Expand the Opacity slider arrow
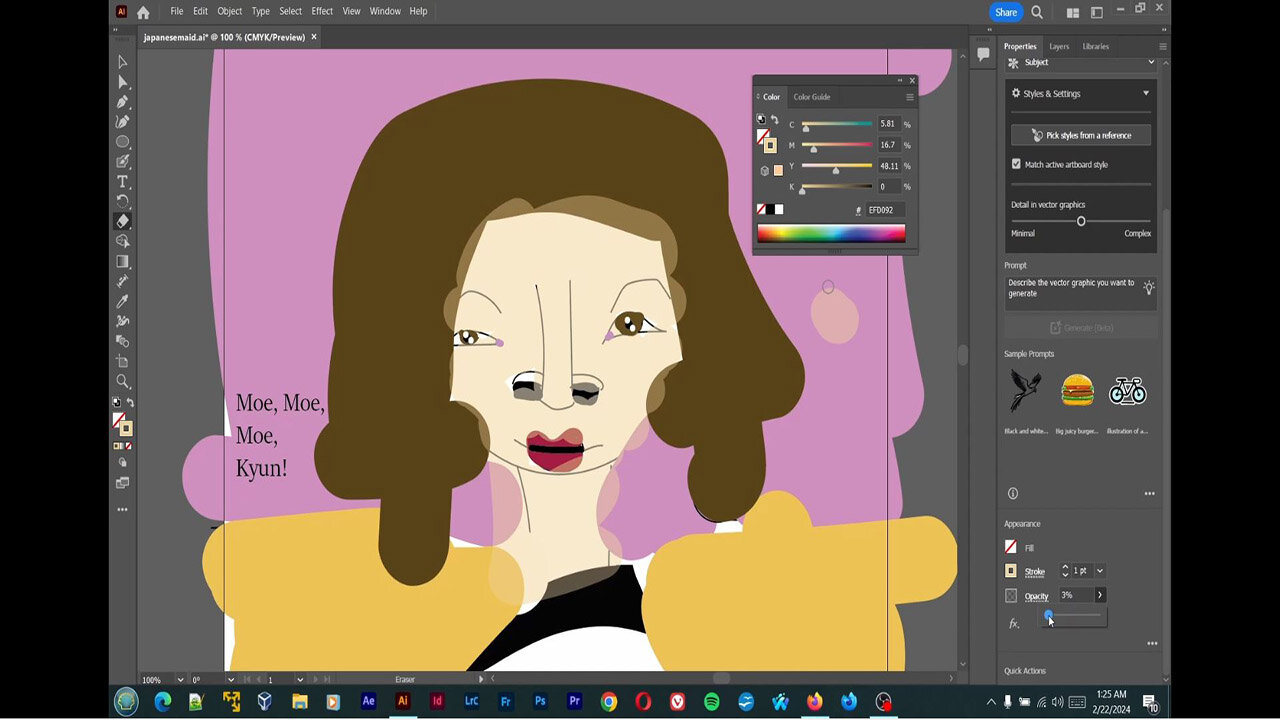This screenshot has height=720, width=1280. pyautogui.click(x=1100, y=595)
